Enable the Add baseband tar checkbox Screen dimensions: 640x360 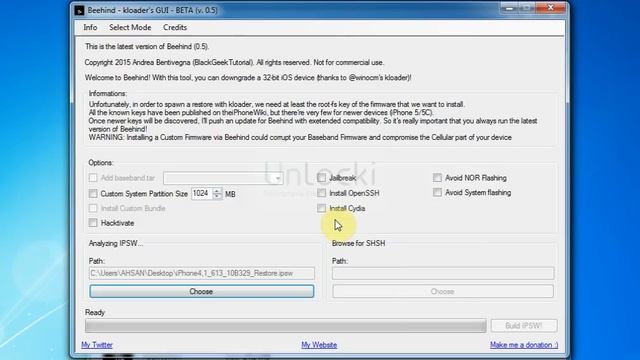[x=93, y=178]
